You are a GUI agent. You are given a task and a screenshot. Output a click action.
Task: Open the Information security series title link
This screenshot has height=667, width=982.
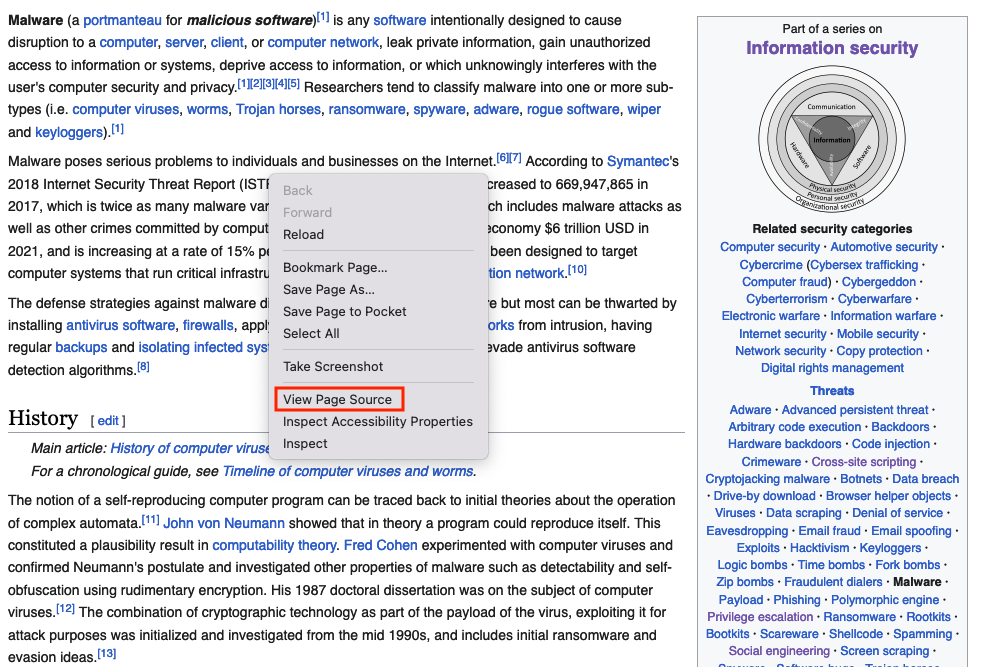click(831, 48)
